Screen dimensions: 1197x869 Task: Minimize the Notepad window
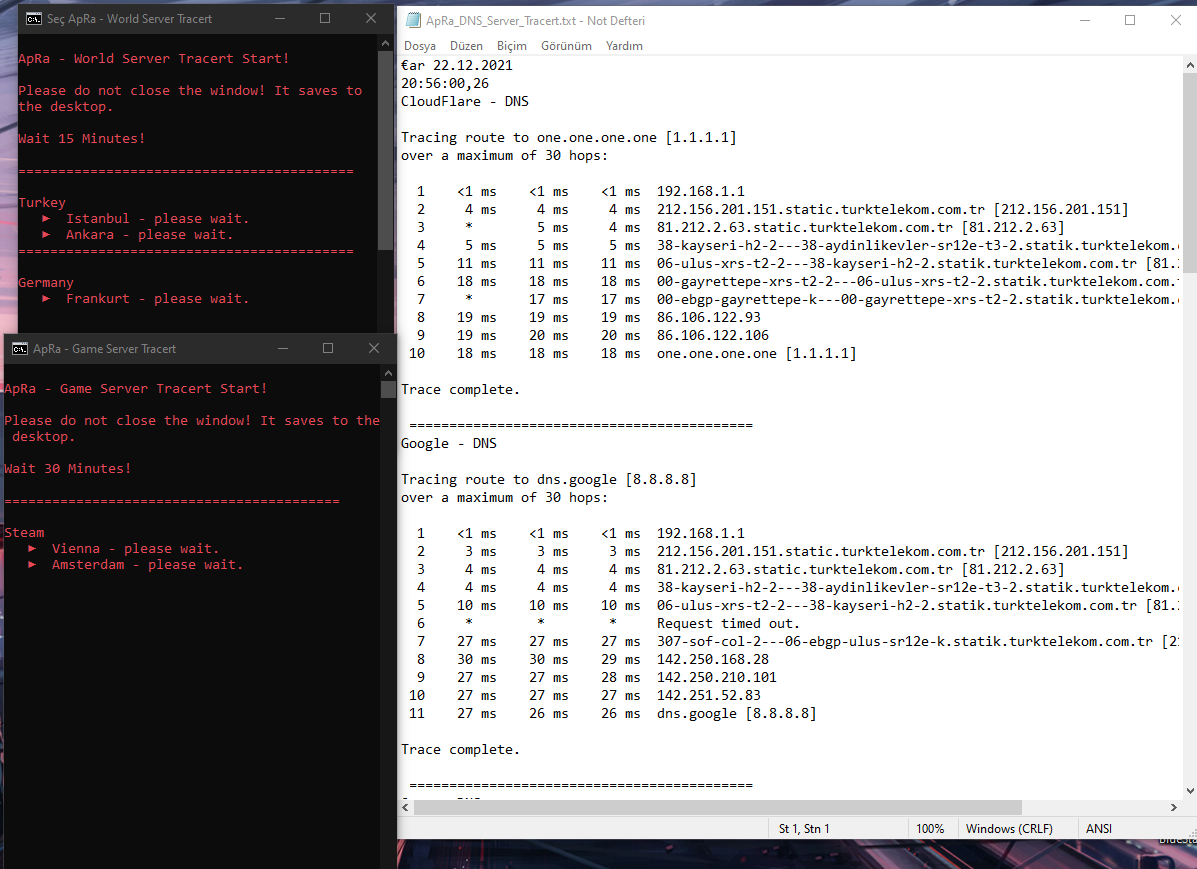[1084, 20]
